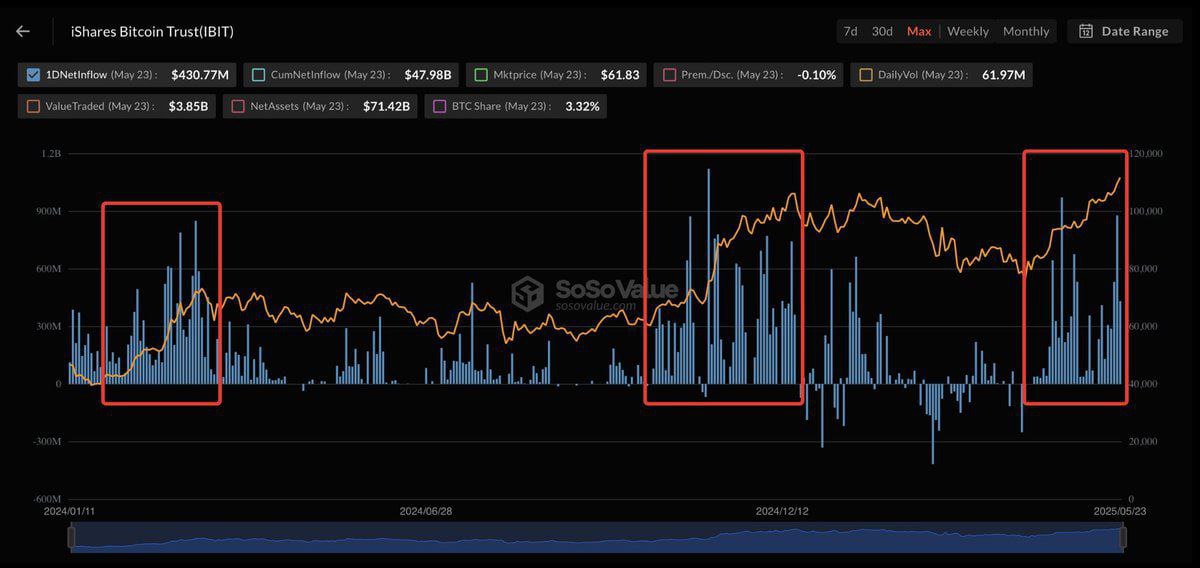The width and height of the screenshot is (1200, 568).
Task: Click the 2024/06/28 x-axis date label
Action: click(x=426, y=511)
